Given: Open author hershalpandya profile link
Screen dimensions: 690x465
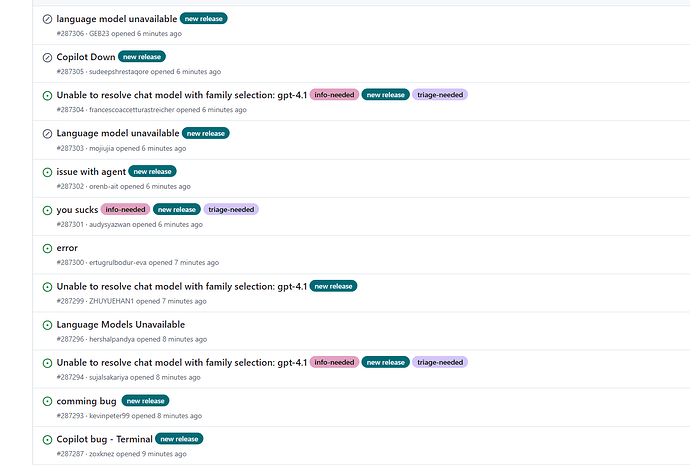Looking at the screenshot, I should 112,339.
